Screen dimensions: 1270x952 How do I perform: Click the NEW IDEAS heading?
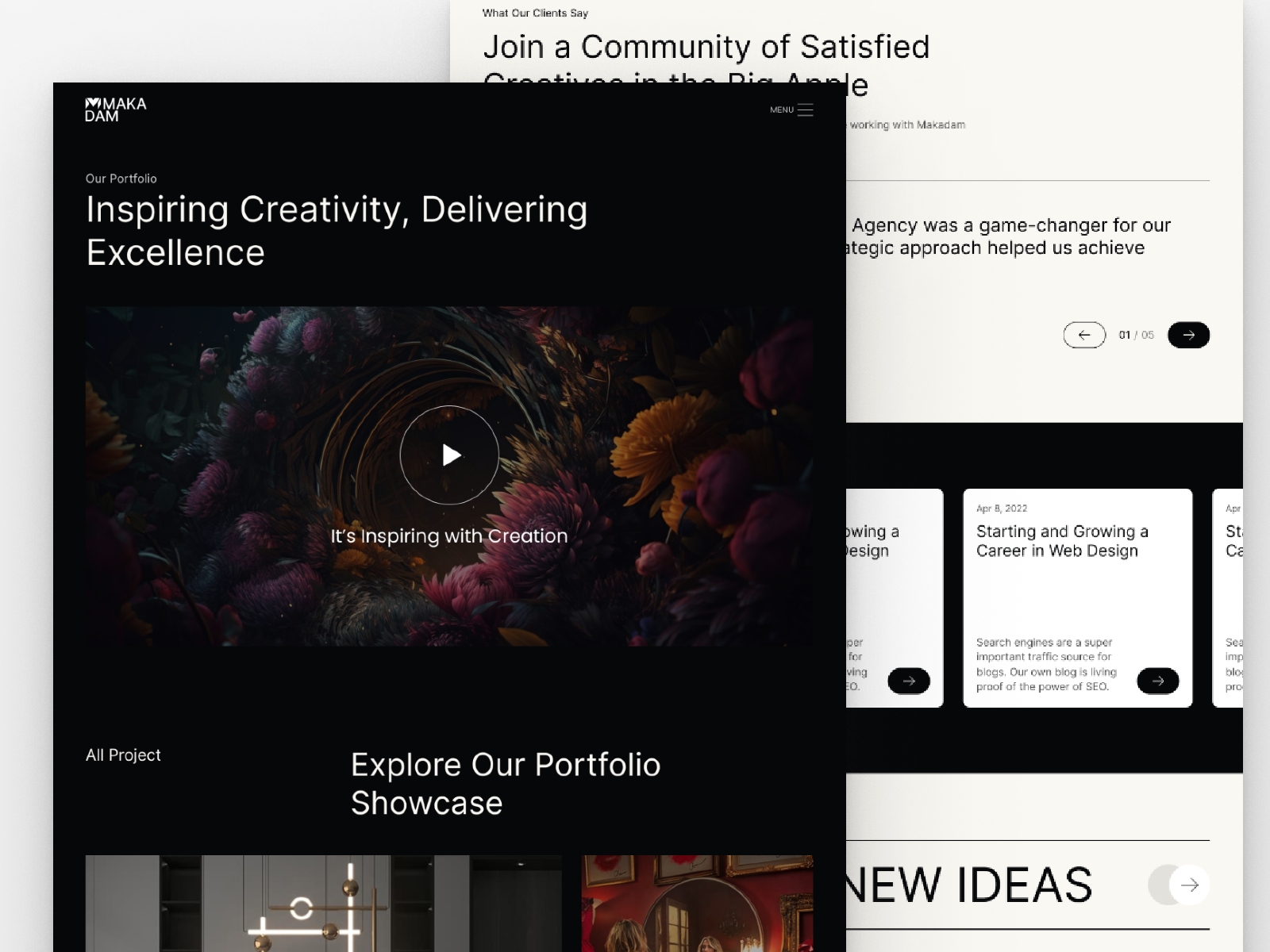969,885
